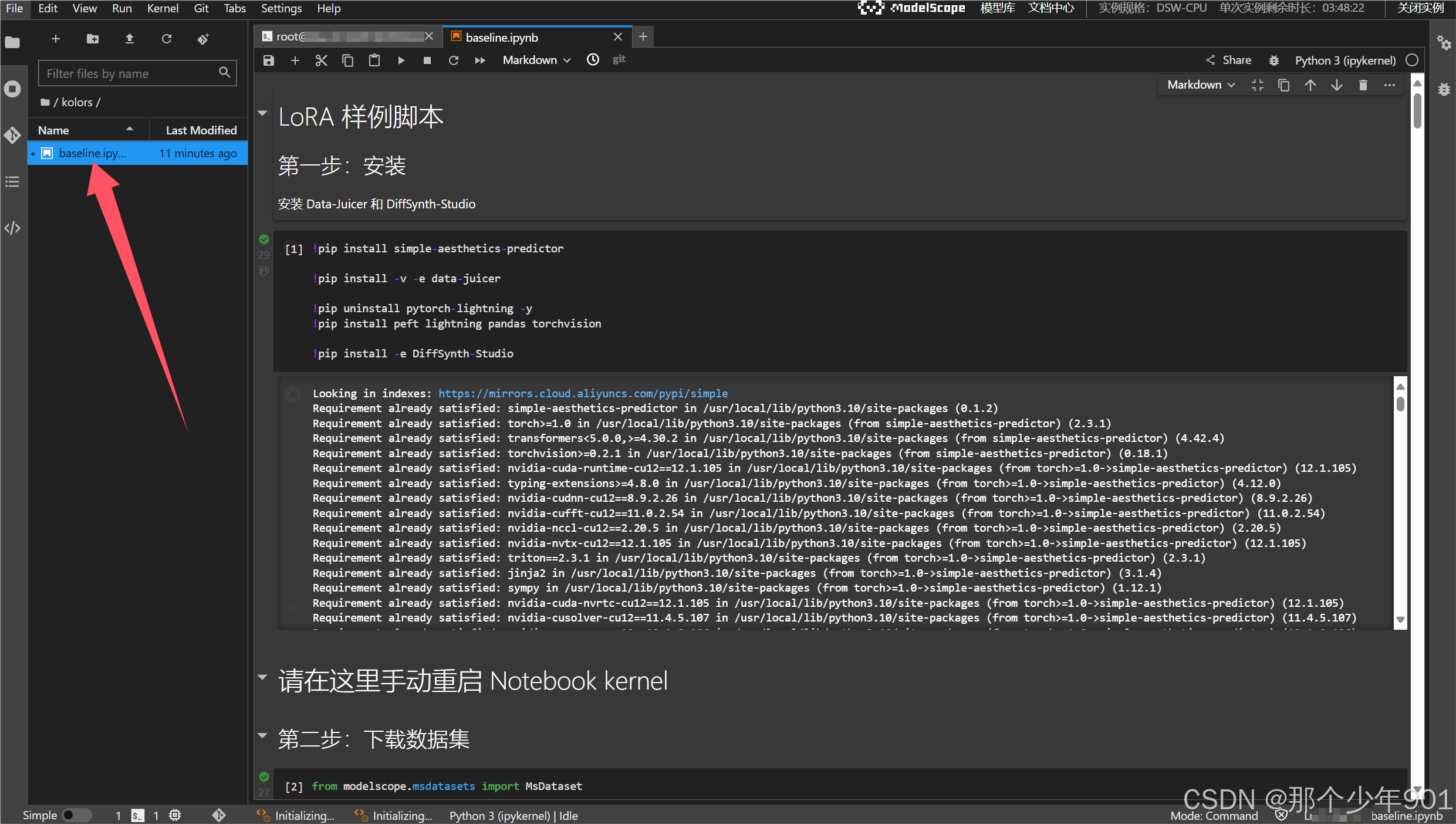
Task: Collapse the 请在这里手动重启 Notebook kernel section
Action: pyautogui.click(x=262, y=677)
